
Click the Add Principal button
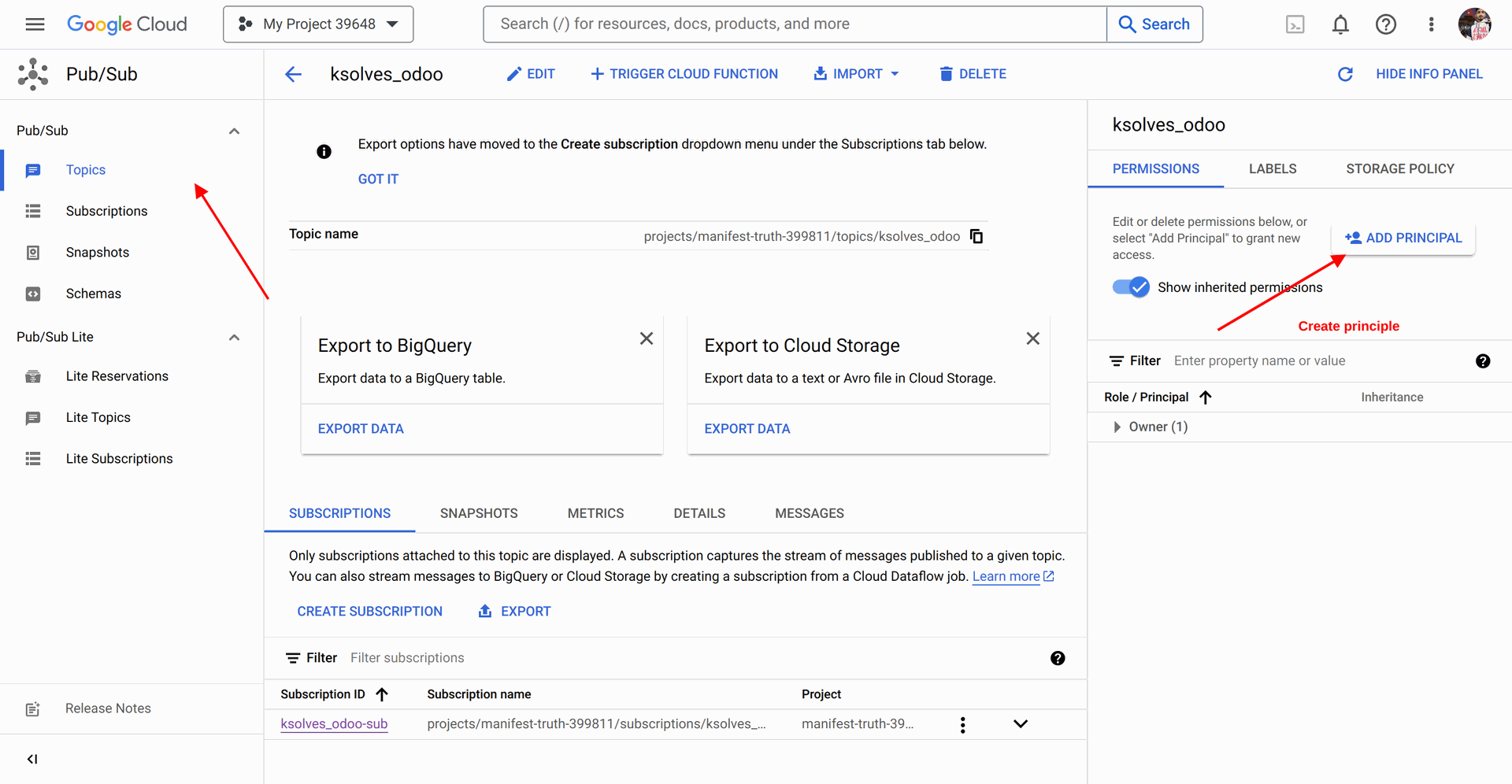pos(1403,238)
